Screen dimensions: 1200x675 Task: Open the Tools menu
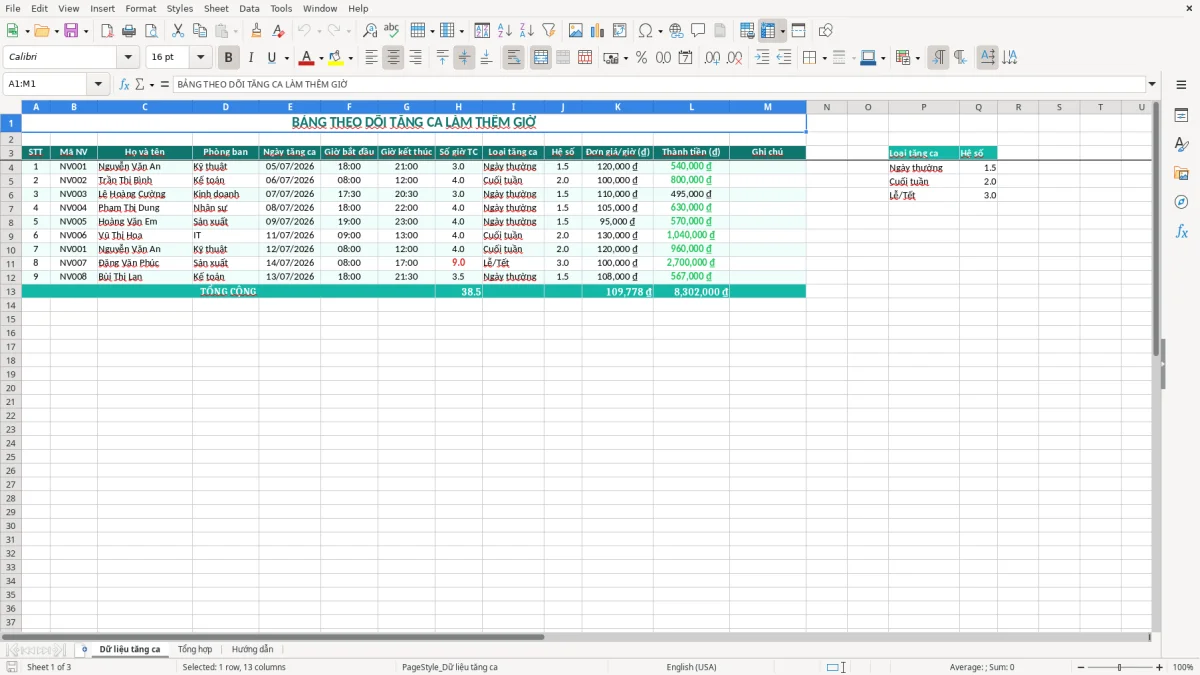pyautogui.click(x=281, y=8)
